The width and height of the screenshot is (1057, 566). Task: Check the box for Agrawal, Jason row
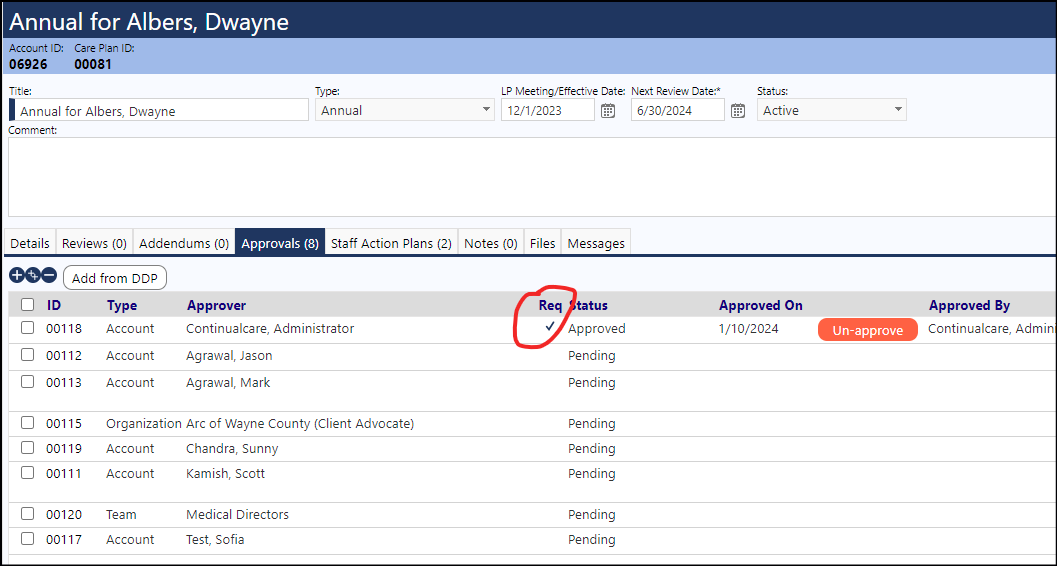click(x=27, y=355)
